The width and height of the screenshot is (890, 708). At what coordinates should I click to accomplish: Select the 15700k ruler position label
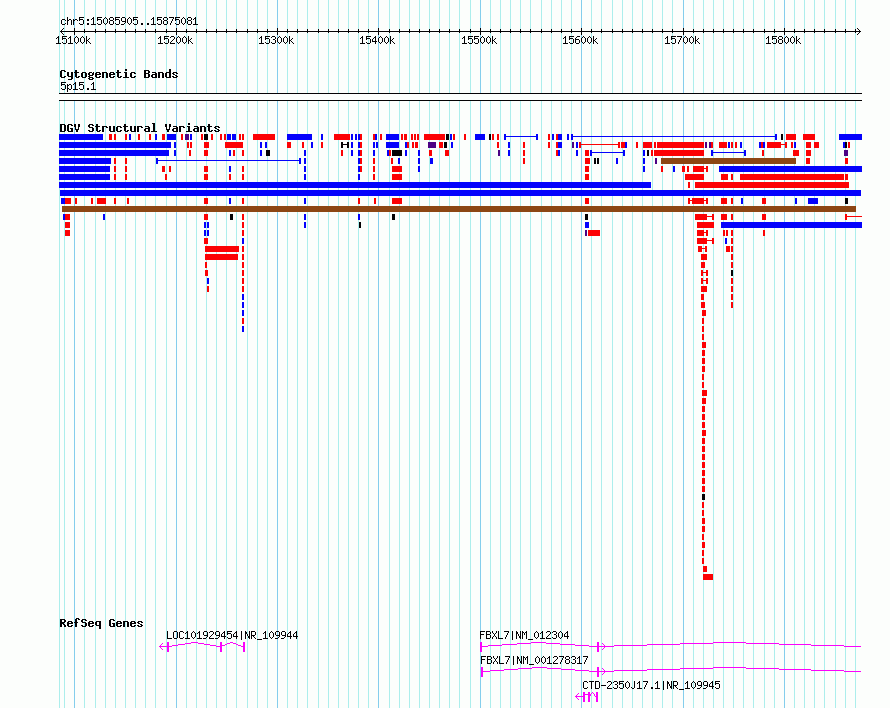[682, 40]
